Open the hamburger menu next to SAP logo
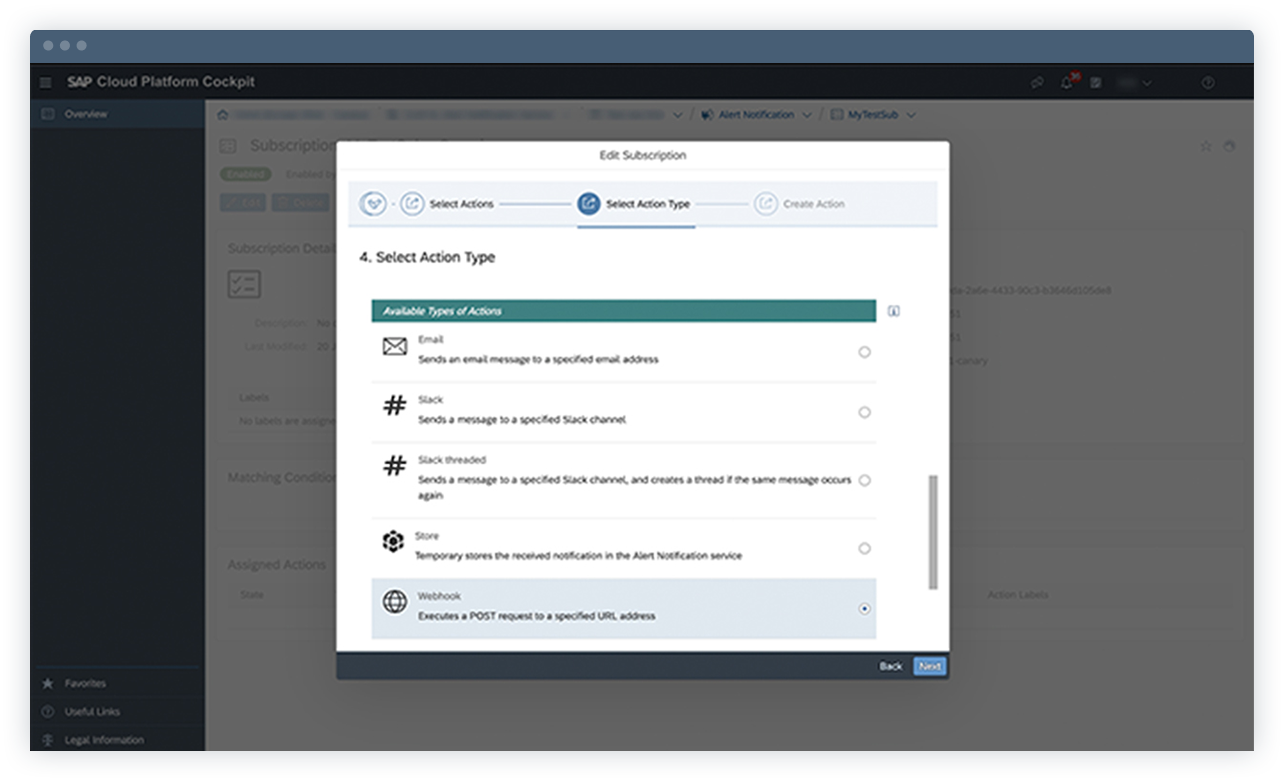The width and height of the screenshot is (1284, 780). pos(45,82)
